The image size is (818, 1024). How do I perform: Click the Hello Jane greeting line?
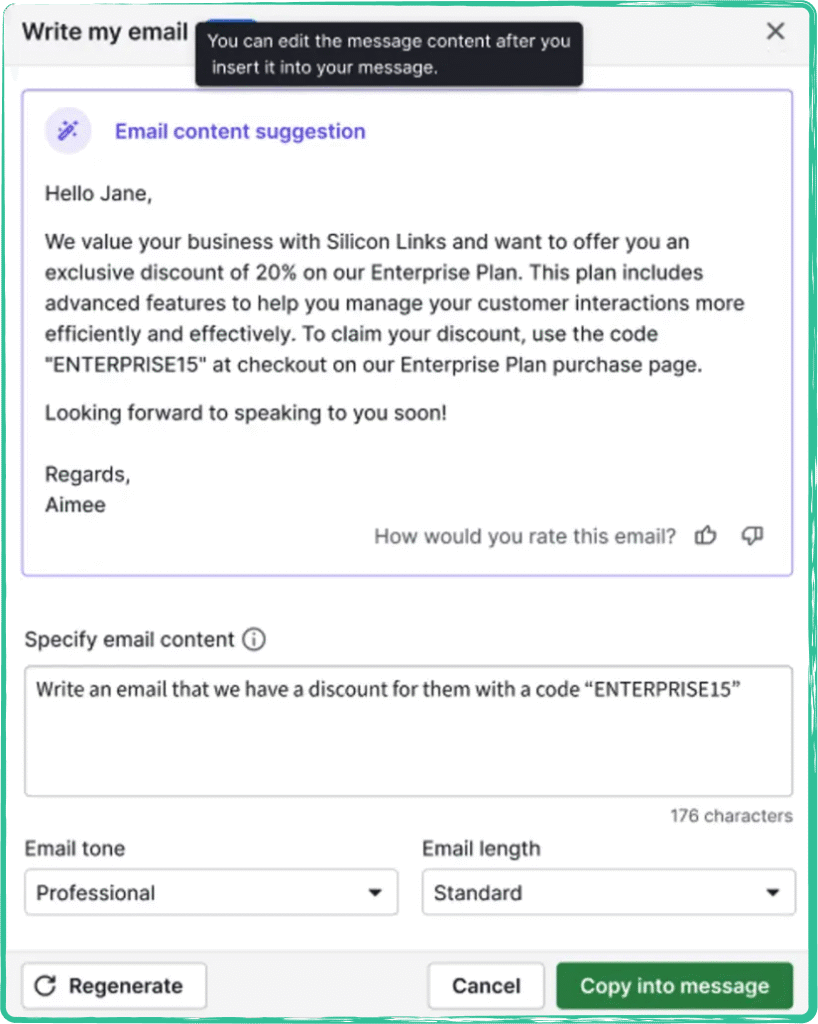[98, 194]
